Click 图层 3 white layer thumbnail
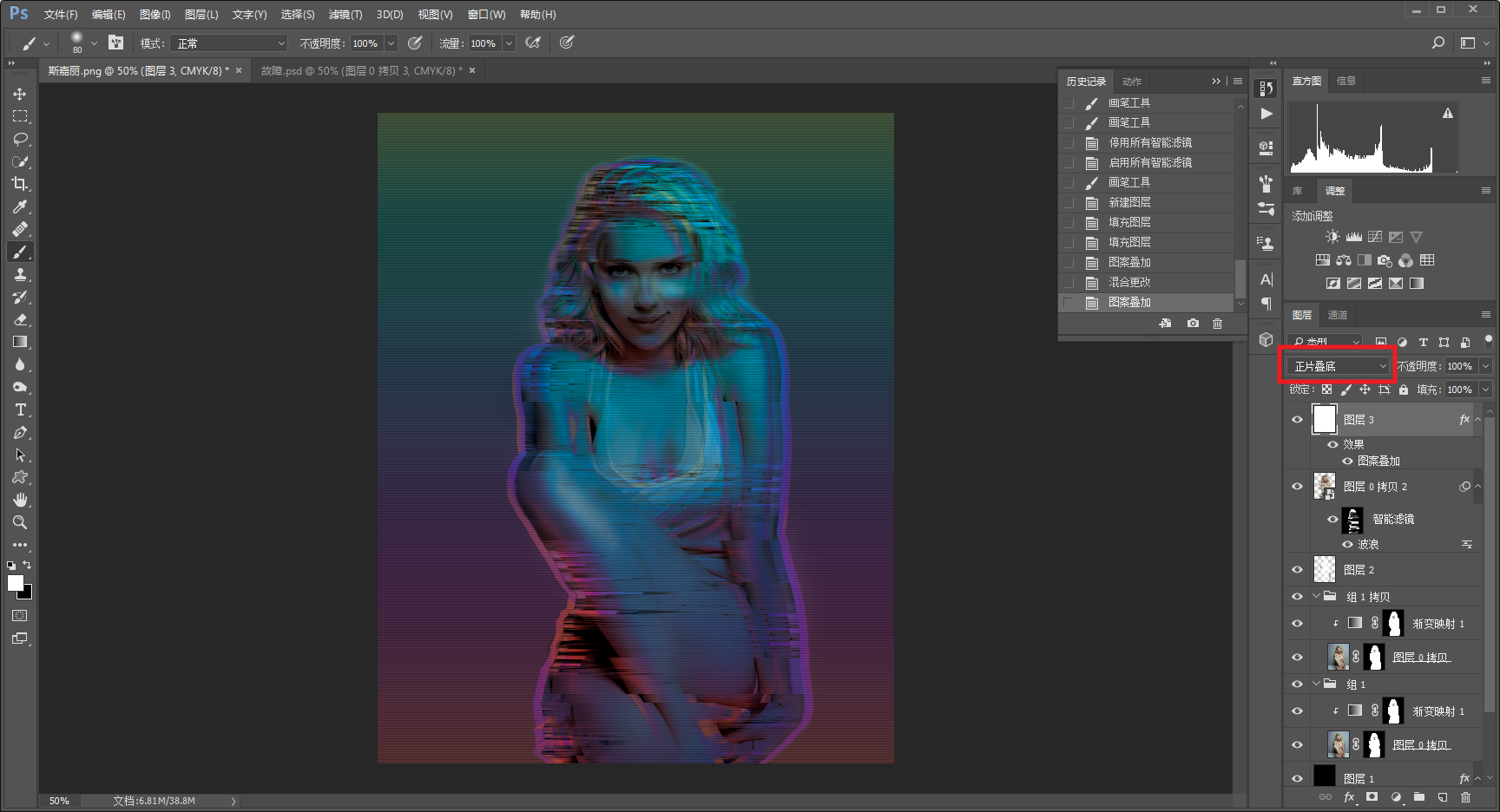Viewport: 1500px width, 812px height. [x=1325, y=419]
